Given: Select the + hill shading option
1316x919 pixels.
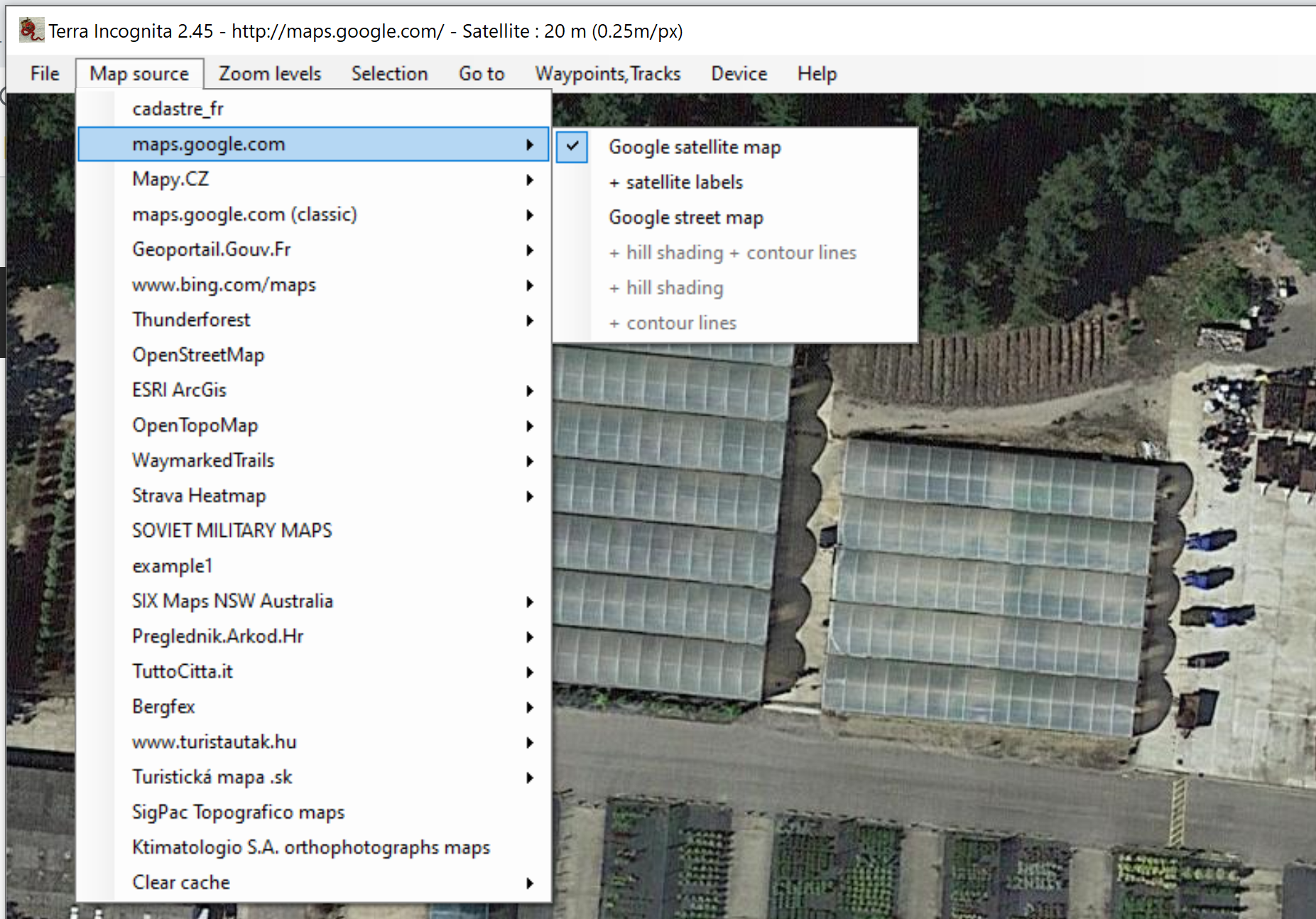Looking at the screenshot, I should [x=736, y=288].
